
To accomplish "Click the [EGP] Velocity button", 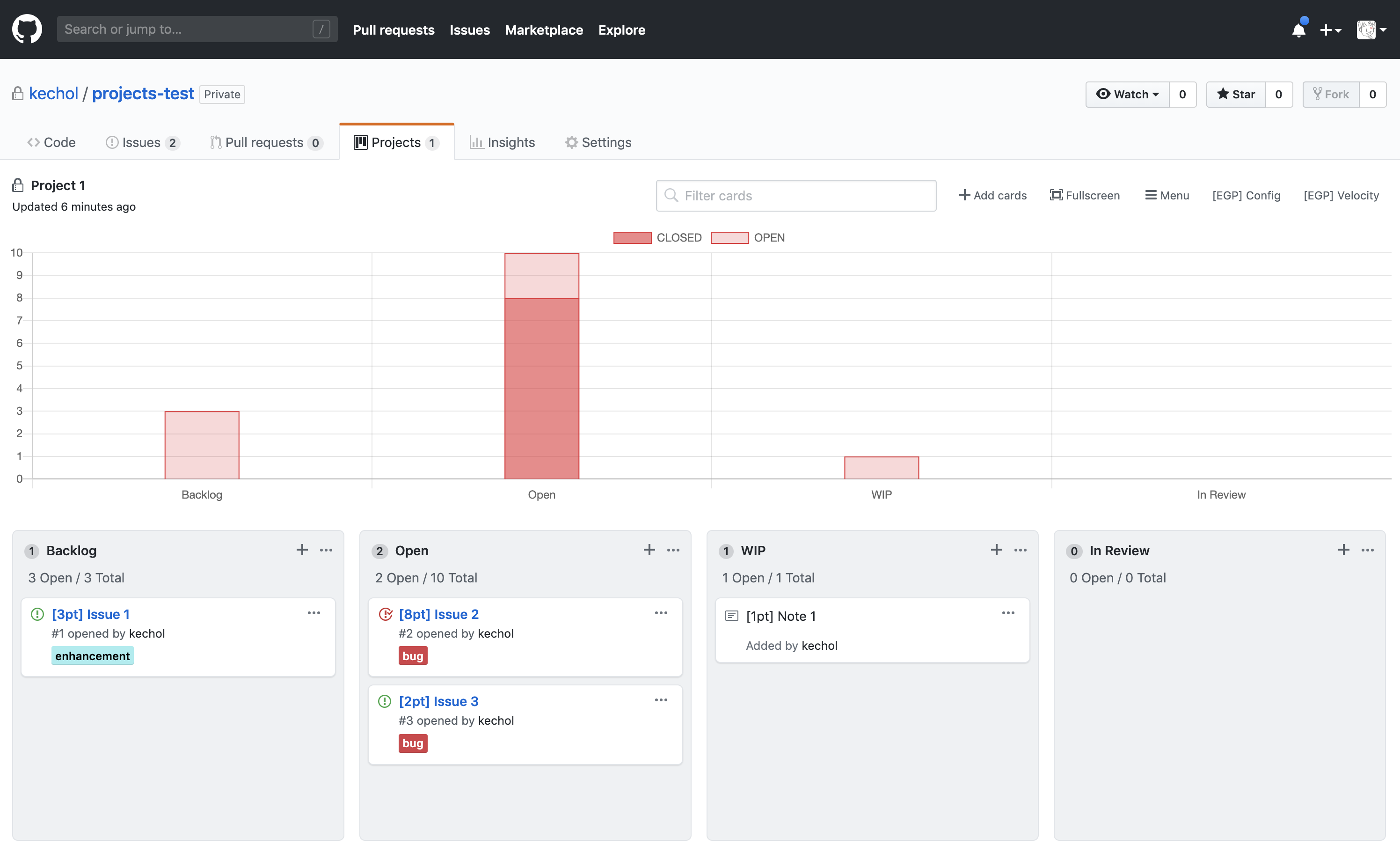I will point(1341,196).
